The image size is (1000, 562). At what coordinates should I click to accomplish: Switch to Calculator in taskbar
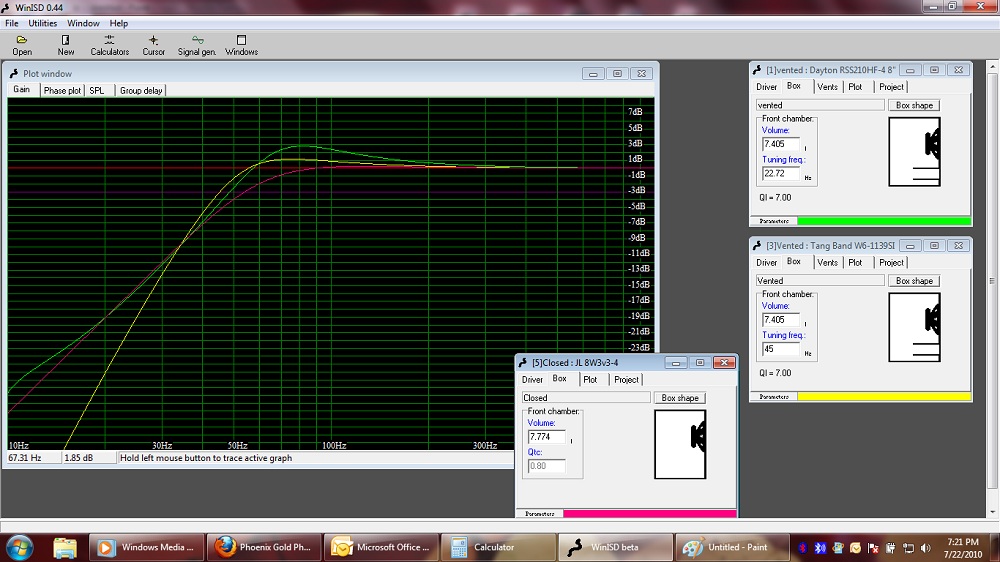click(498, 547)
